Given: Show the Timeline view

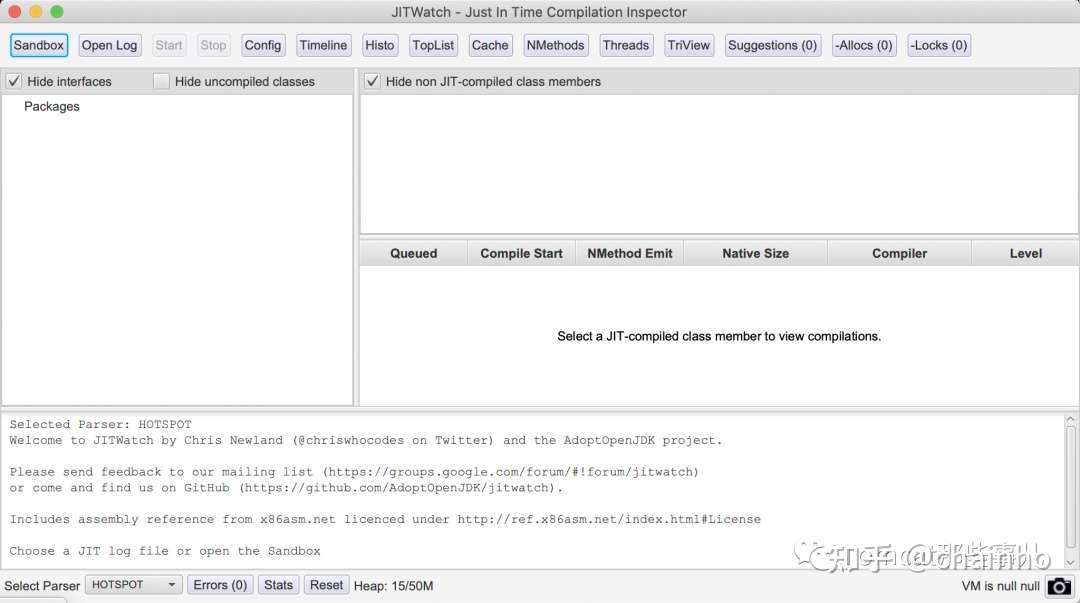Looking at the screenshot, I should tap(323, 45).
